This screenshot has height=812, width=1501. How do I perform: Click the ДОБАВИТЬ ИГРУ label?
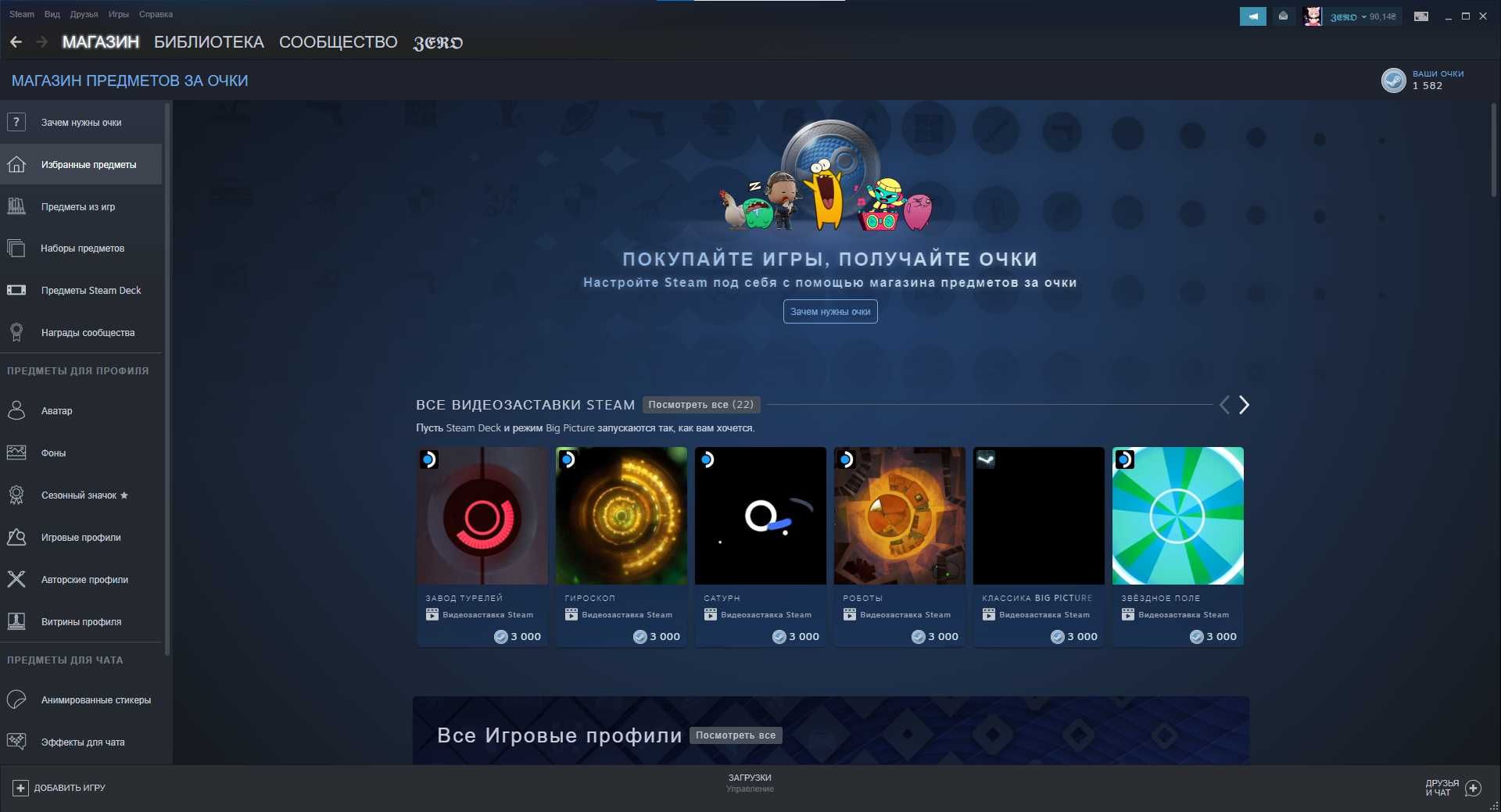click(70, 788)
